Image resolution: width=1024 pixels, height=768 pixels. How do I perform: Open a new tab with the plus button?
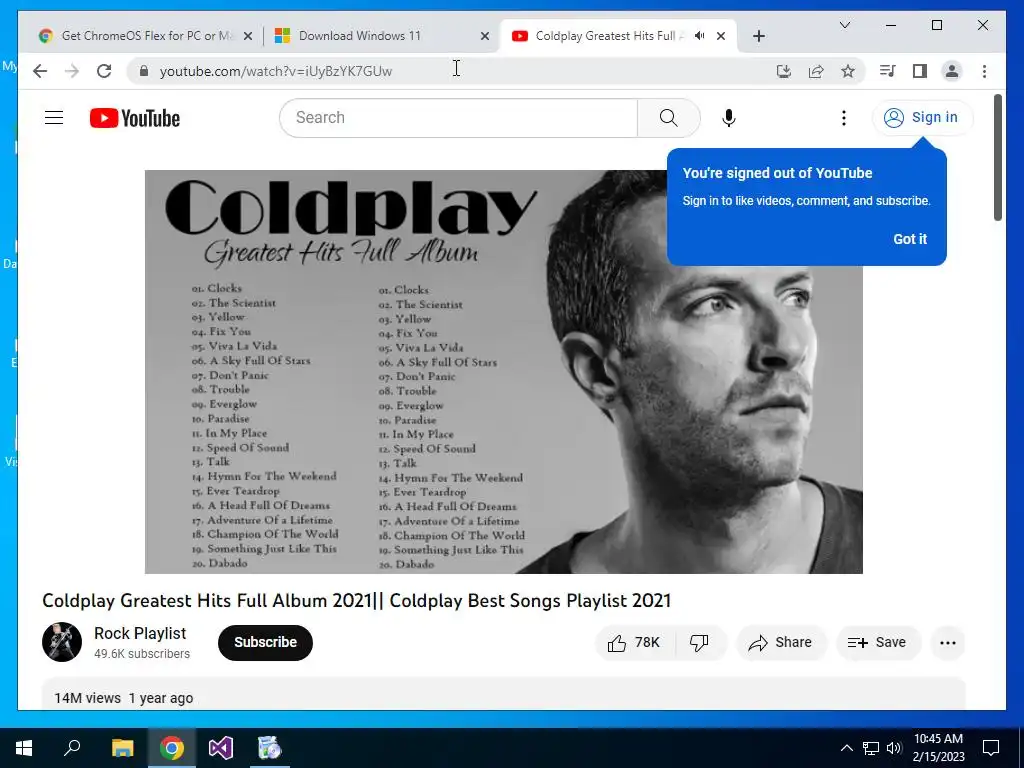click(759, 37)
